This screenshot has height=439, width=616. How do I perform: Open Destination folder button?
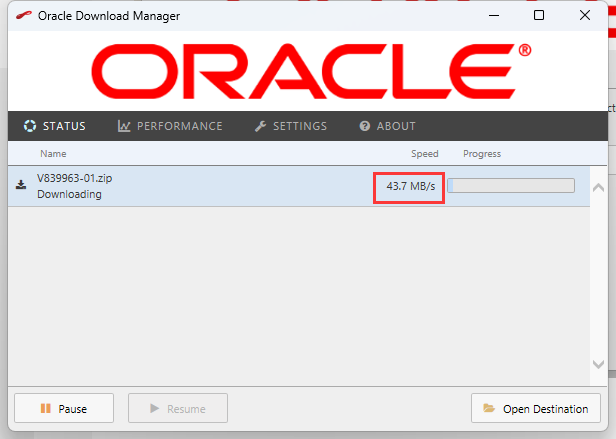point(536,408)
